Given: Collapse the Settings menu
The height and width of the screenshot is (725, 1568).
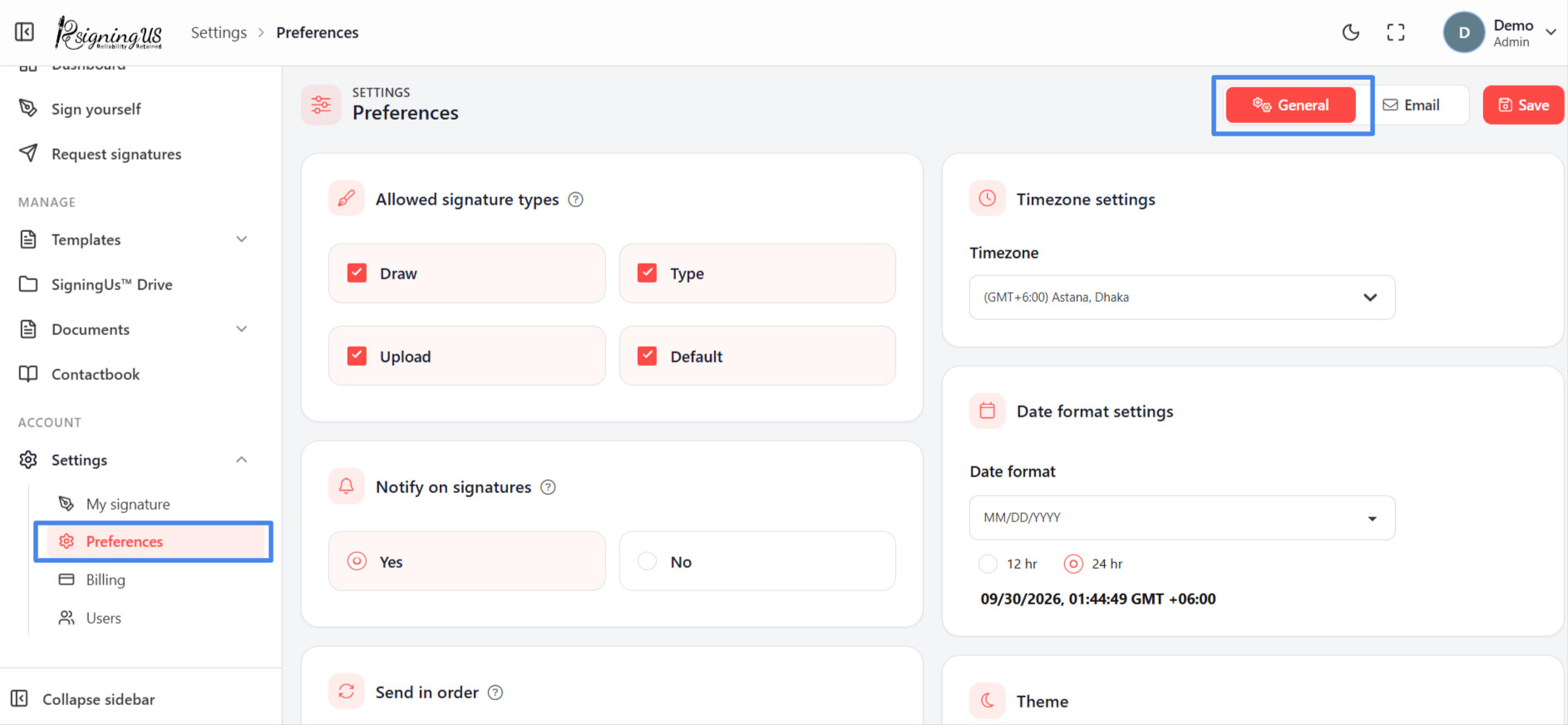Looking at the screenshot, I should click(x=134, y=460).
